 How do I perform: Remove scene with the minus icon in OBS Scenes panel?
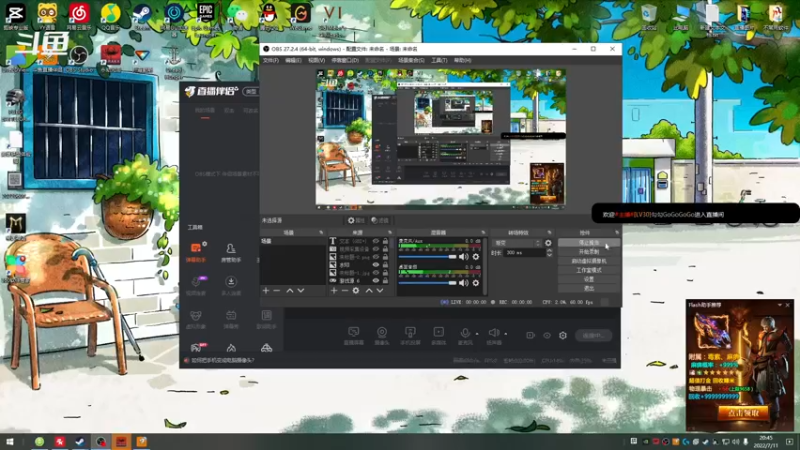[x=277, y=290]
